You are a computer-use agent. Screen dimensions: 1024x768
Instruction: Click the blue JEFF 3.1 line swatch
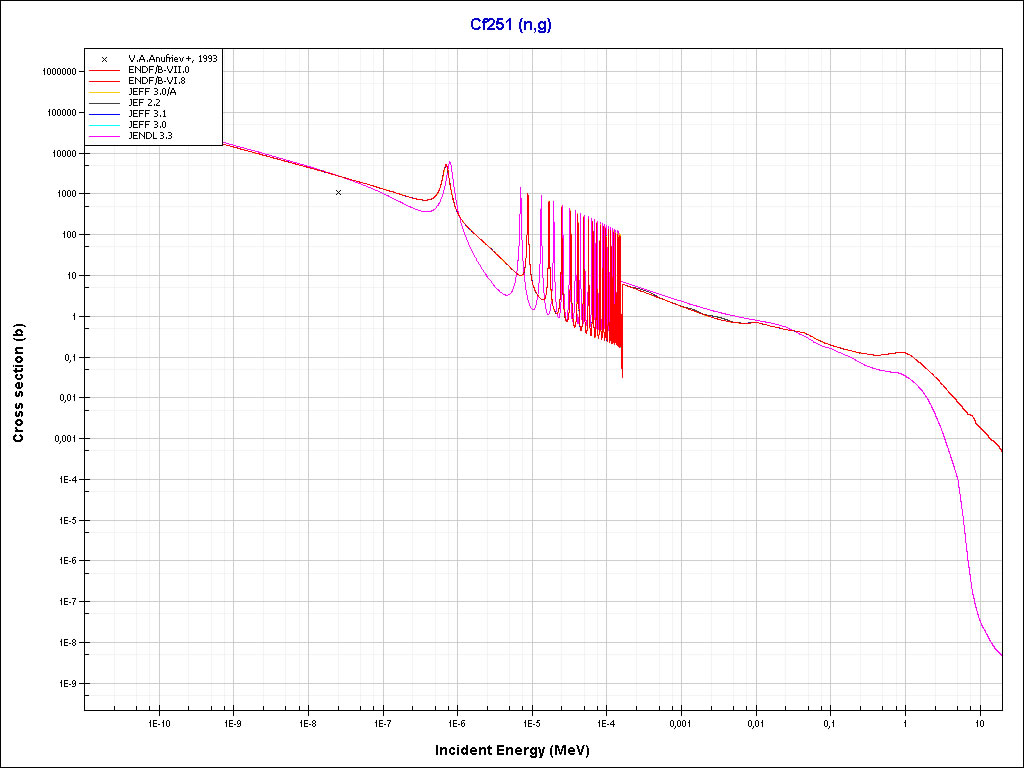coord(104,113)
